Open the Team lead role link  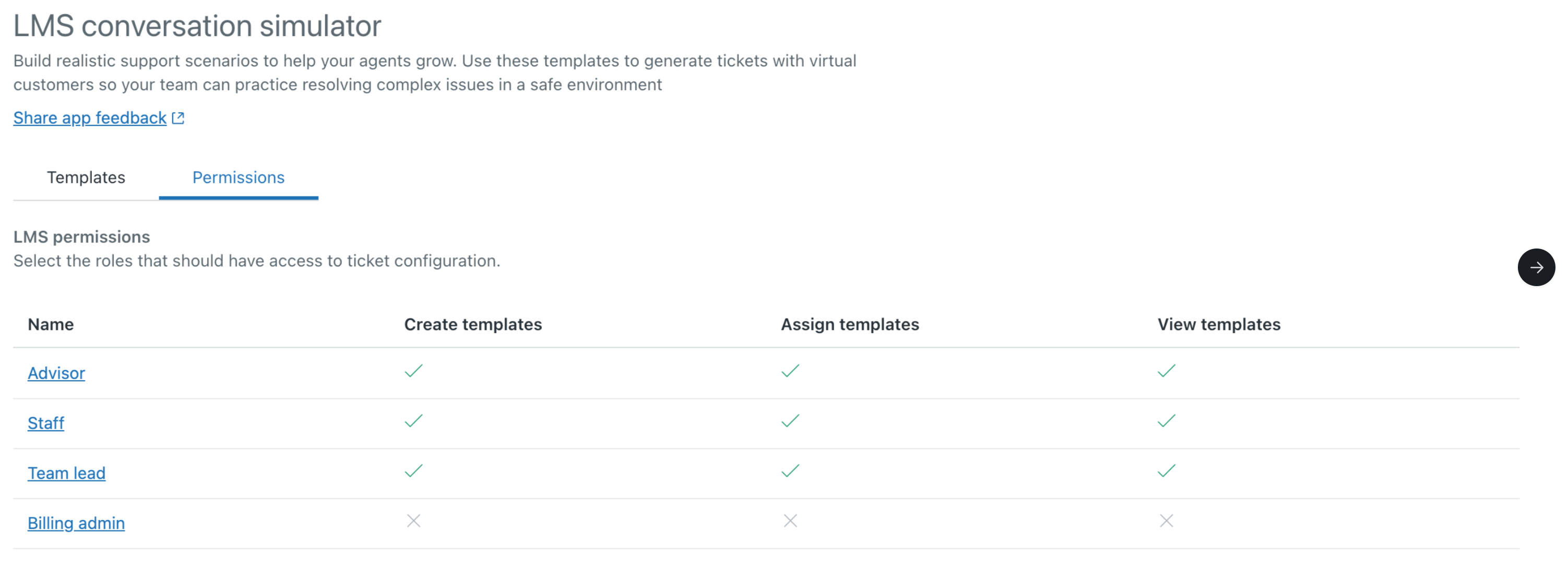(x=66, y=473)
